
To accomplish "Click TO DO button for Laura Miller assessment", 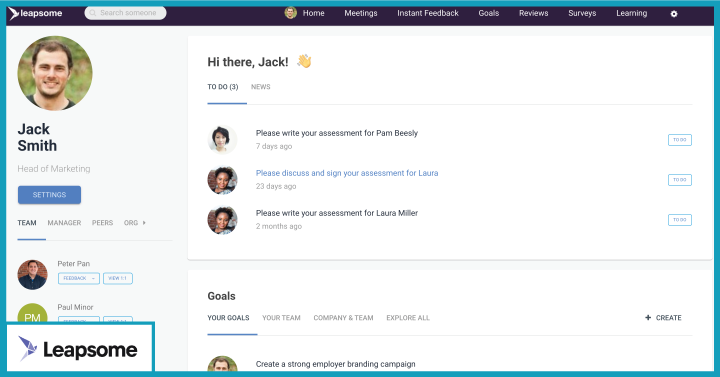I will tap(680, 220).
